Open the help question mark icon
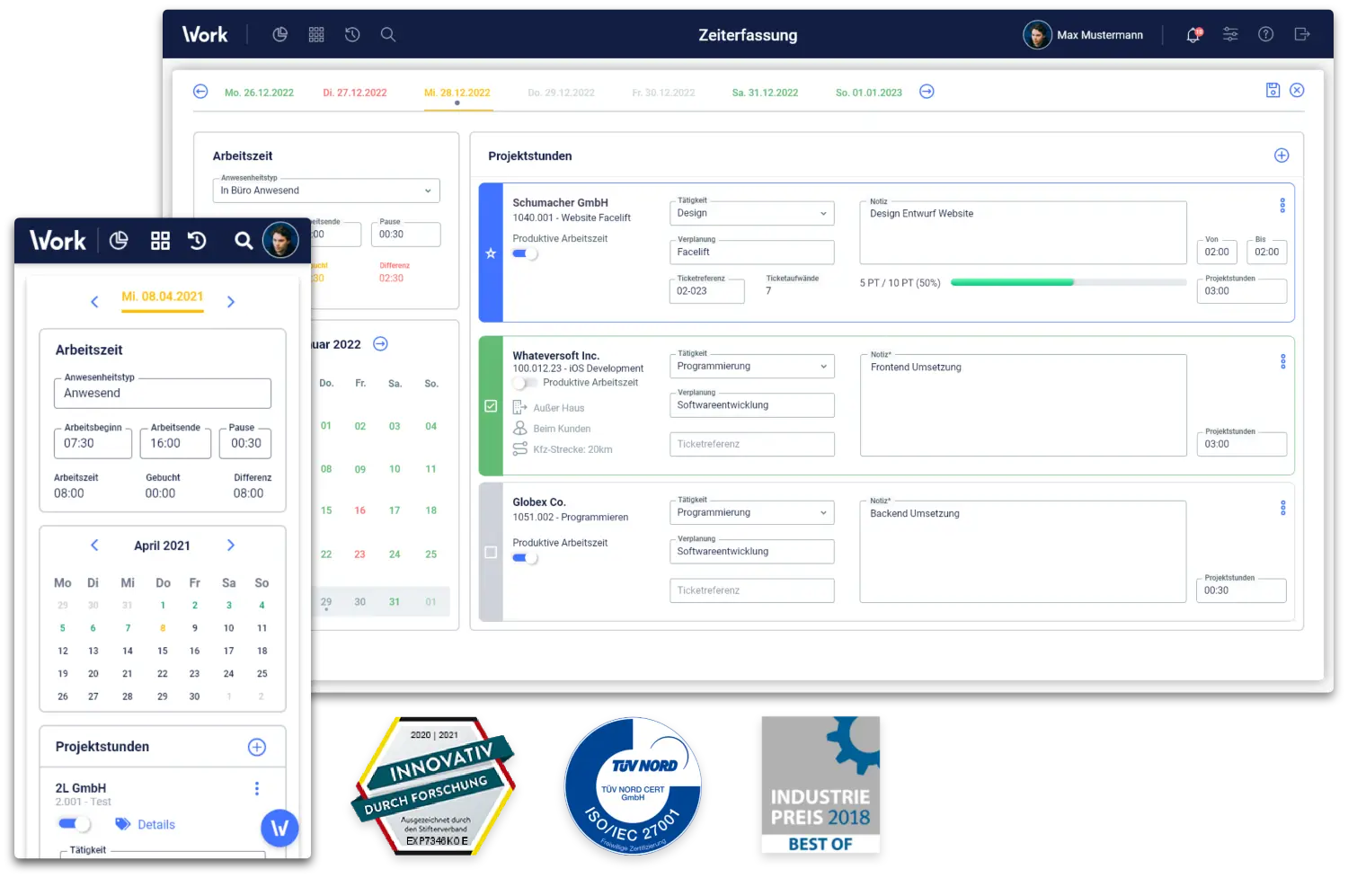The width and height of the screenshot is (1348, 896). 1266,34
